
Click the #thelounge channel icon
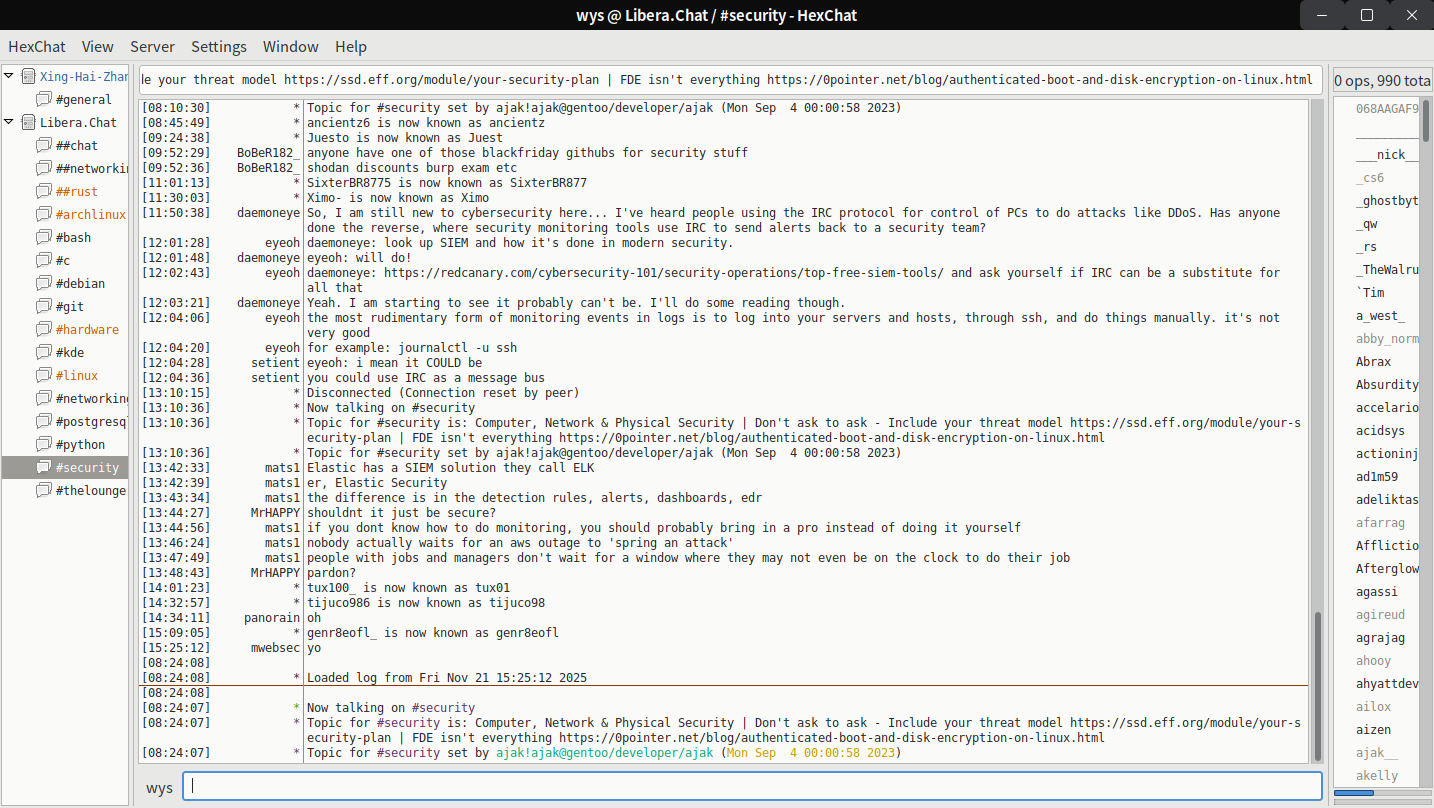(43, 490)
